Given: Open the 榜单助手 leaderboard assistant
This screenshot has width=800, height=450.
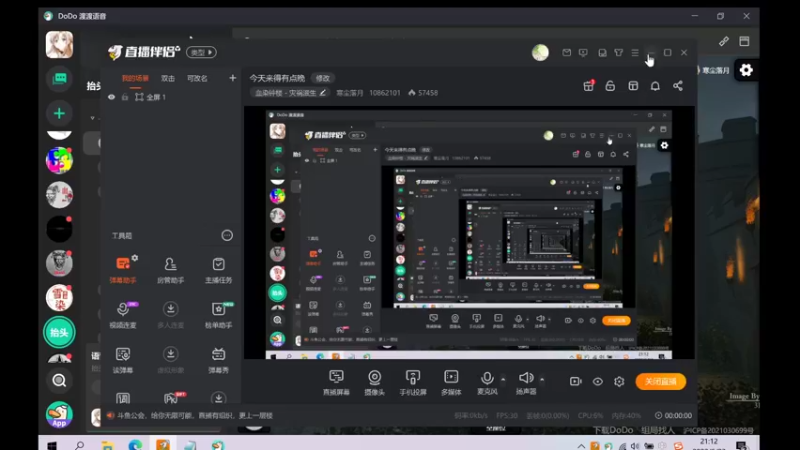Looking at the screenshot, I should 218,315.
